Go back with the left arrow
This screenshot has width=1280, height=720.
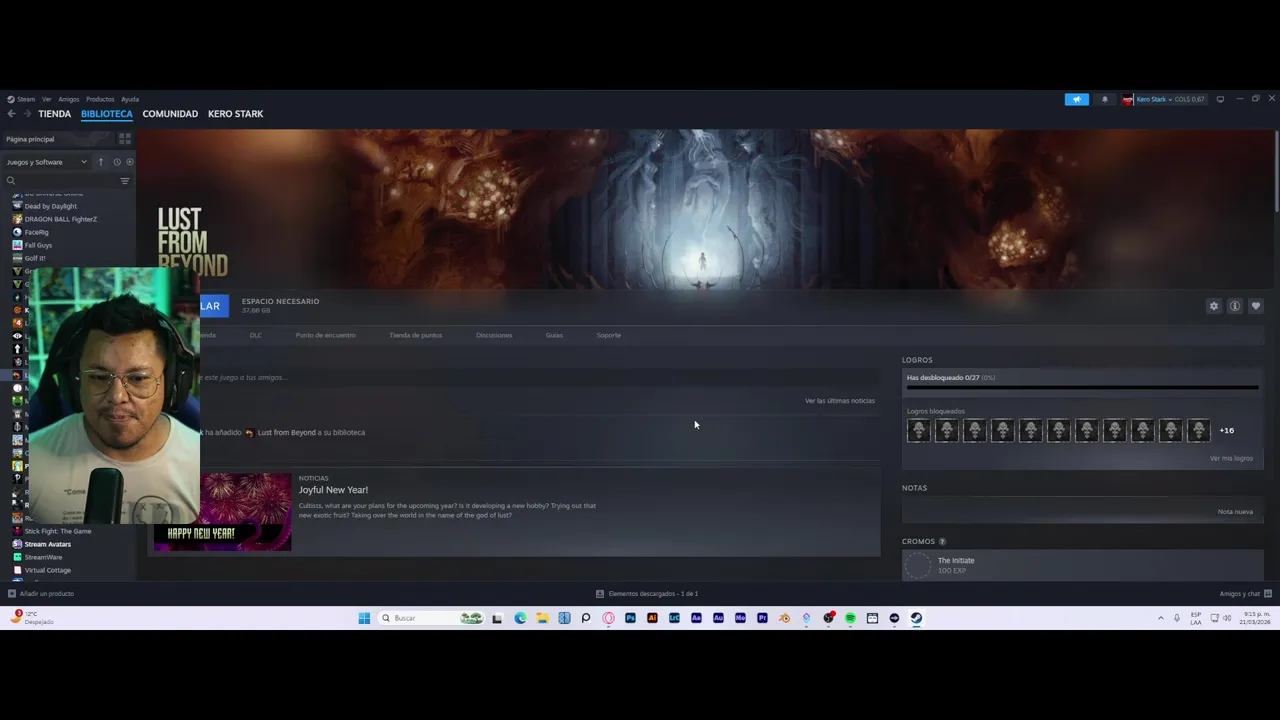[11, 114]
